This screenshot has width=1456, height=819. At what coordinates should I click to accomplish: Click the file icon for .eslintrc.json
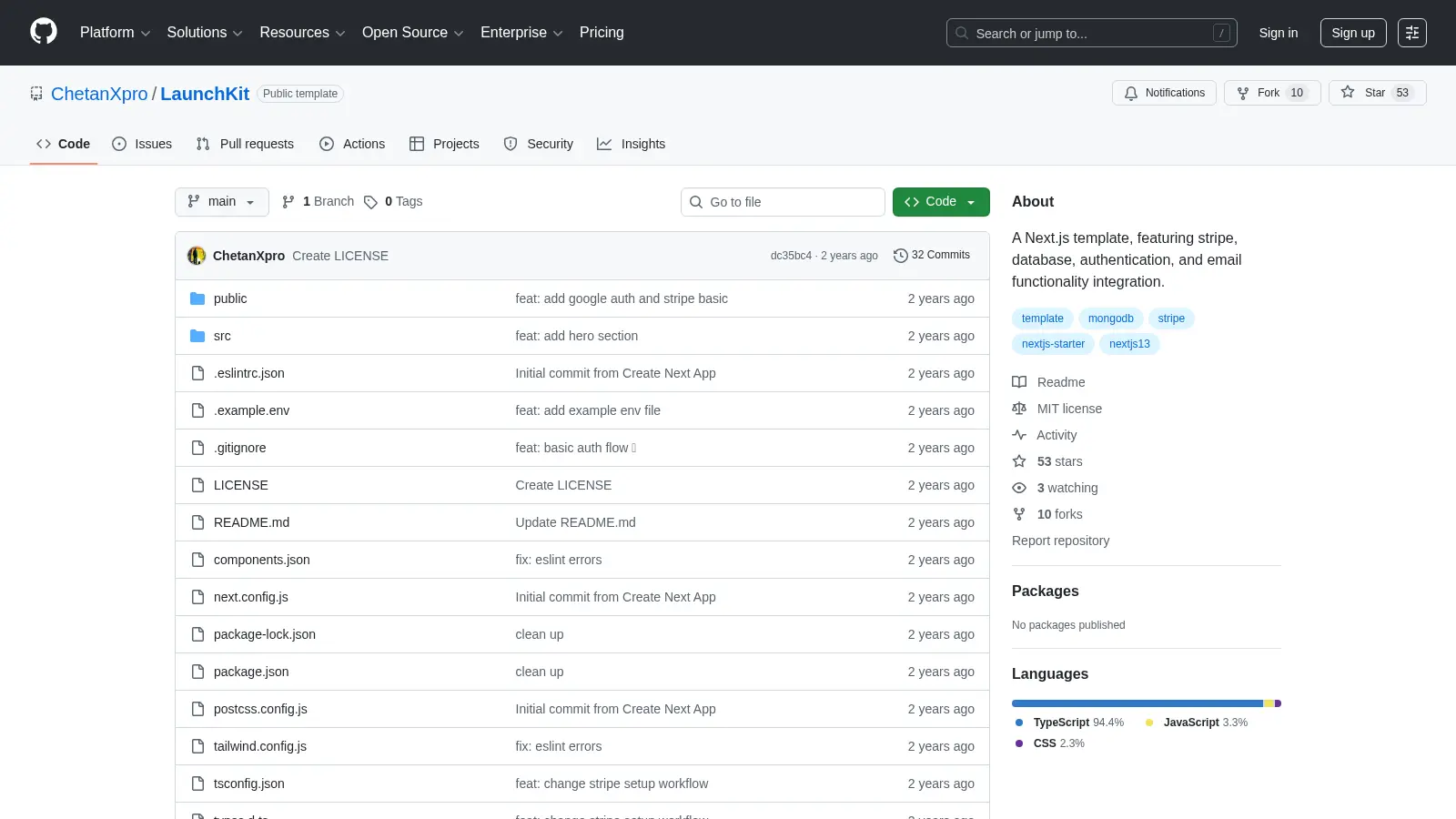tap(197, 373)
